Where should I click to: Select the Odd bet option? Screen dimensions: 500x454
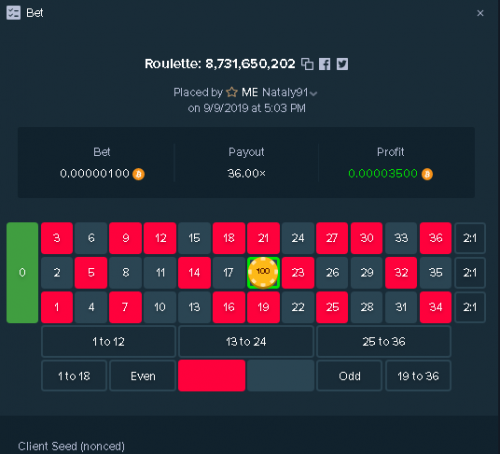tap(349, 376)
